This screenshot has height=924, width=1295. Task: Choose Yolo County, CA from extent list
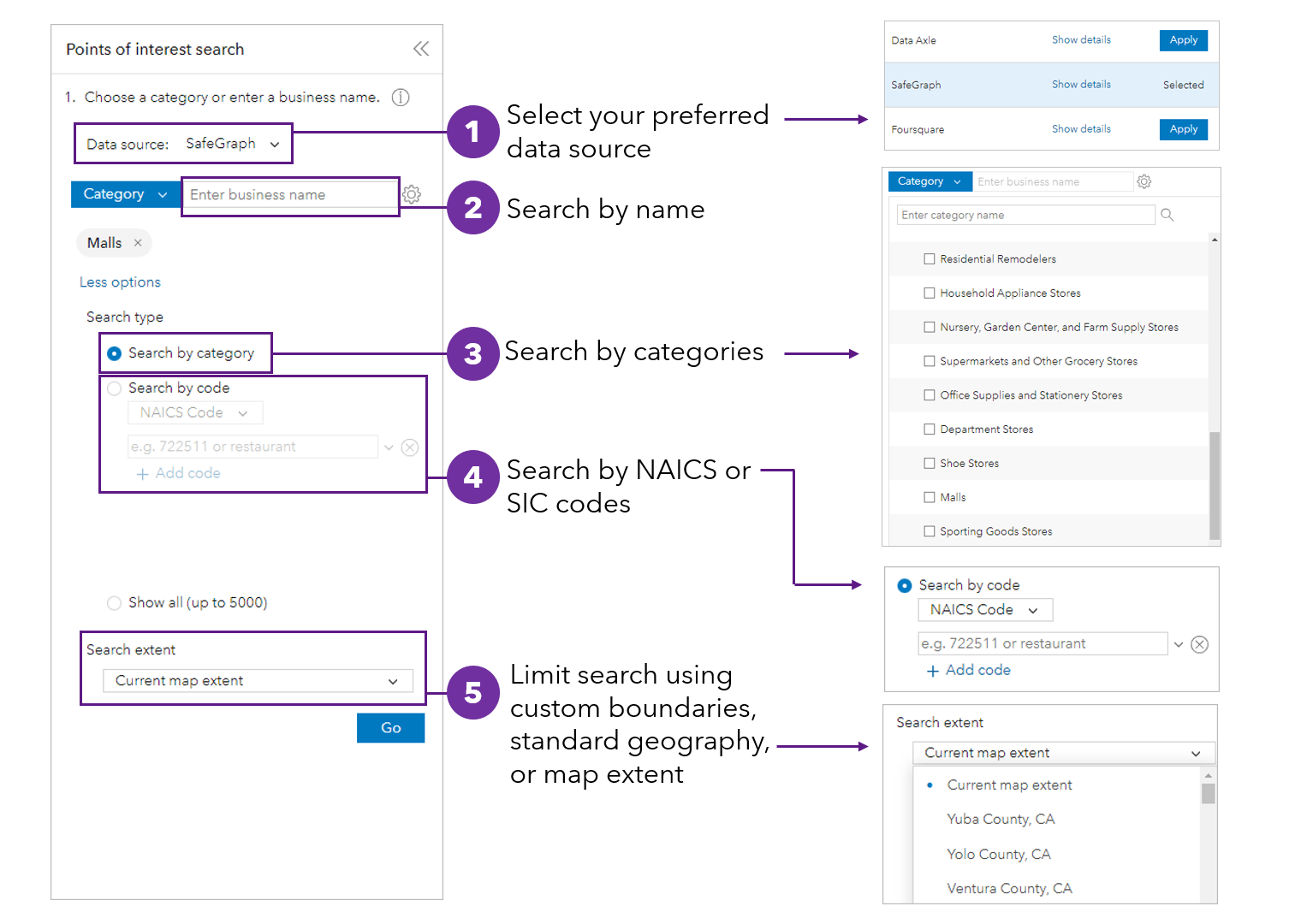tap(998, 854)
